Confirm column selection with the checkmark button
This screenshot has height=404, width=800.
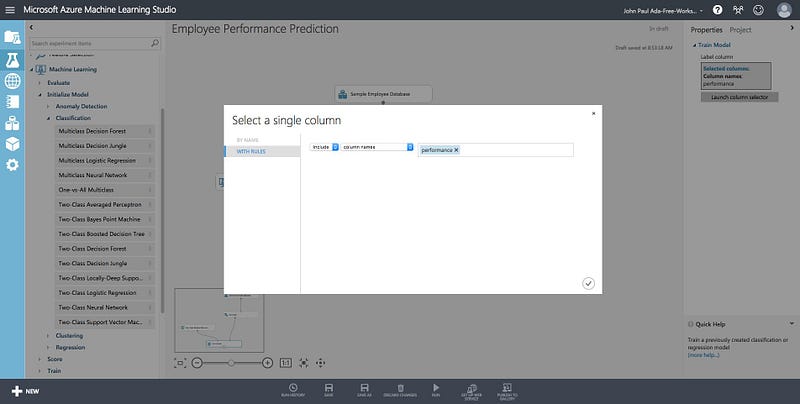[x=588, y=283]
